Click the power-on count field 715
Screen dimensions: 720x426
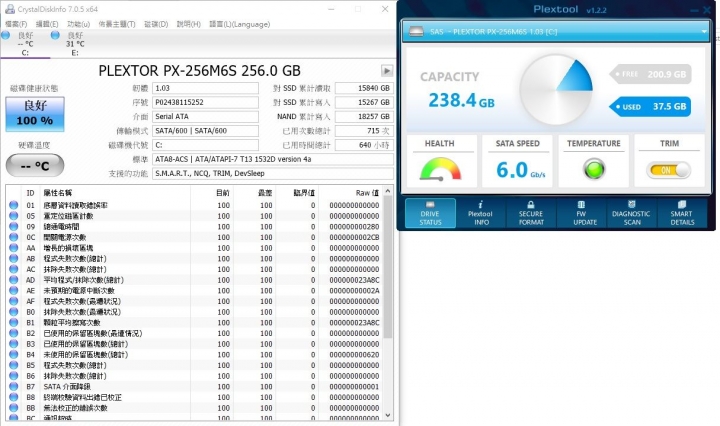364,131
